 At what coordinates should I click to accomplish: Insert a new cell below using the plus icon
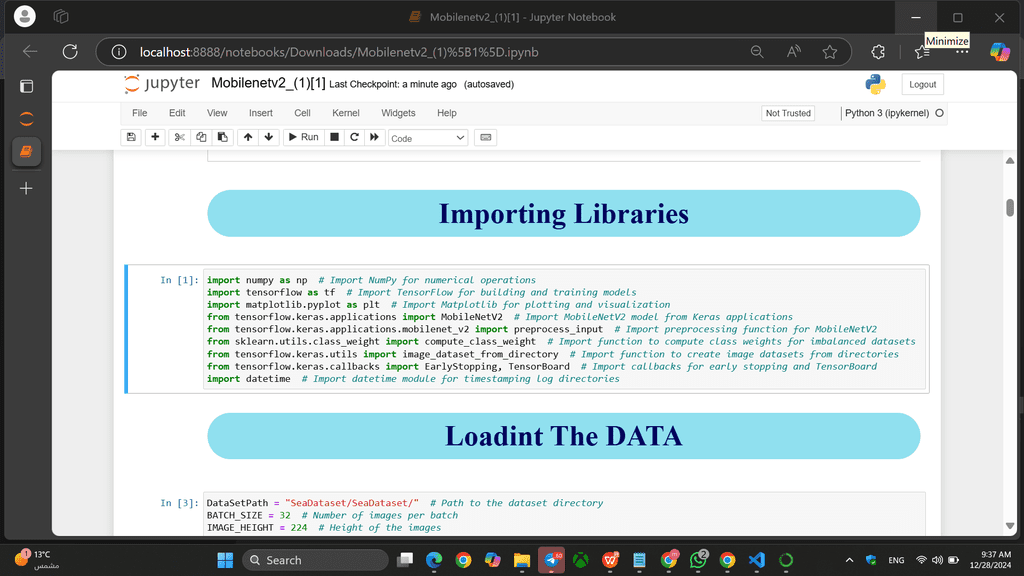tap(155, 137)
